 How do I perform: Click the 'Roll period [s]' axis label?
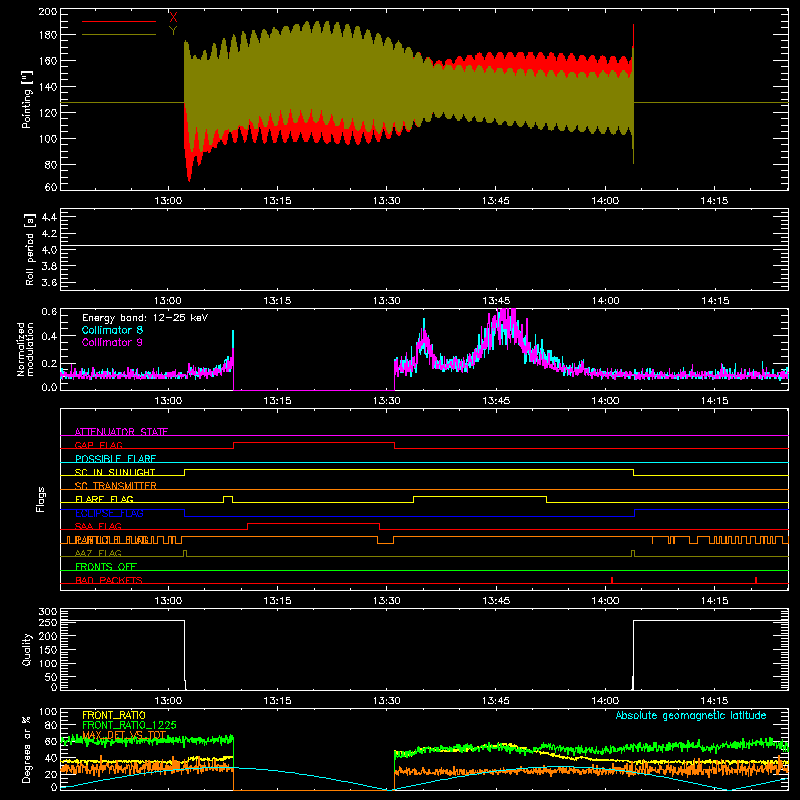click(30, 249)
